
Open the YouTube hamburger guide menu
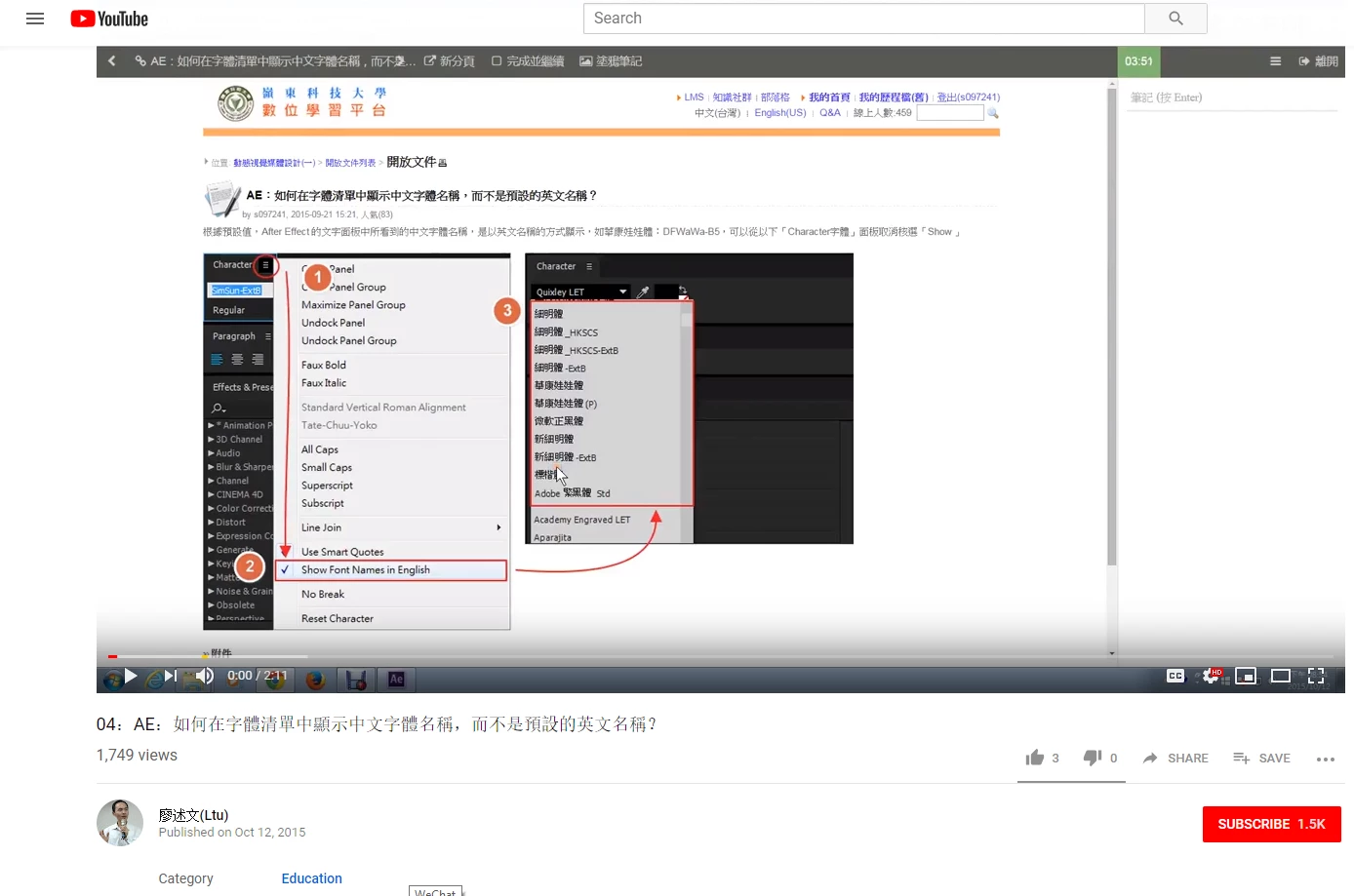pyautogui.click(x=35, y=19)
